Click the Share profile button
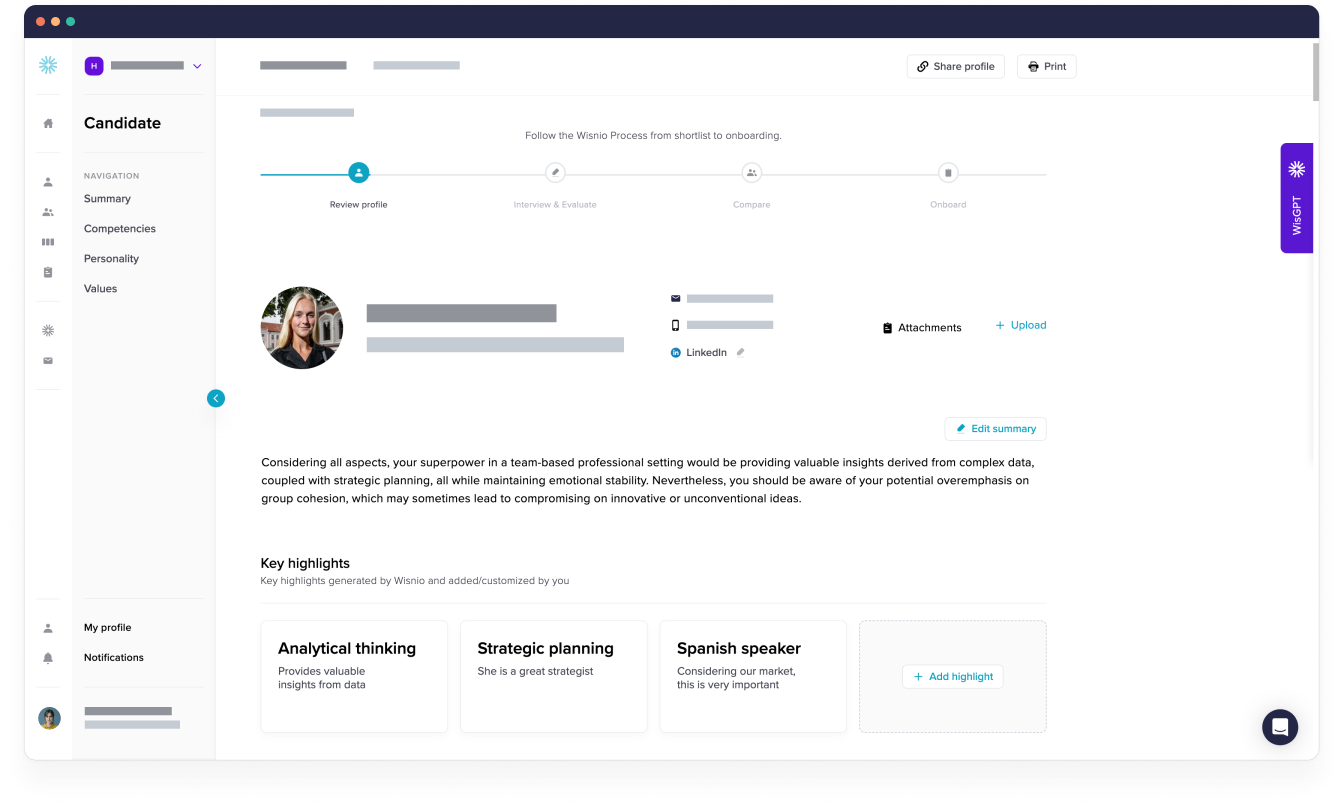 coord(955,66)
